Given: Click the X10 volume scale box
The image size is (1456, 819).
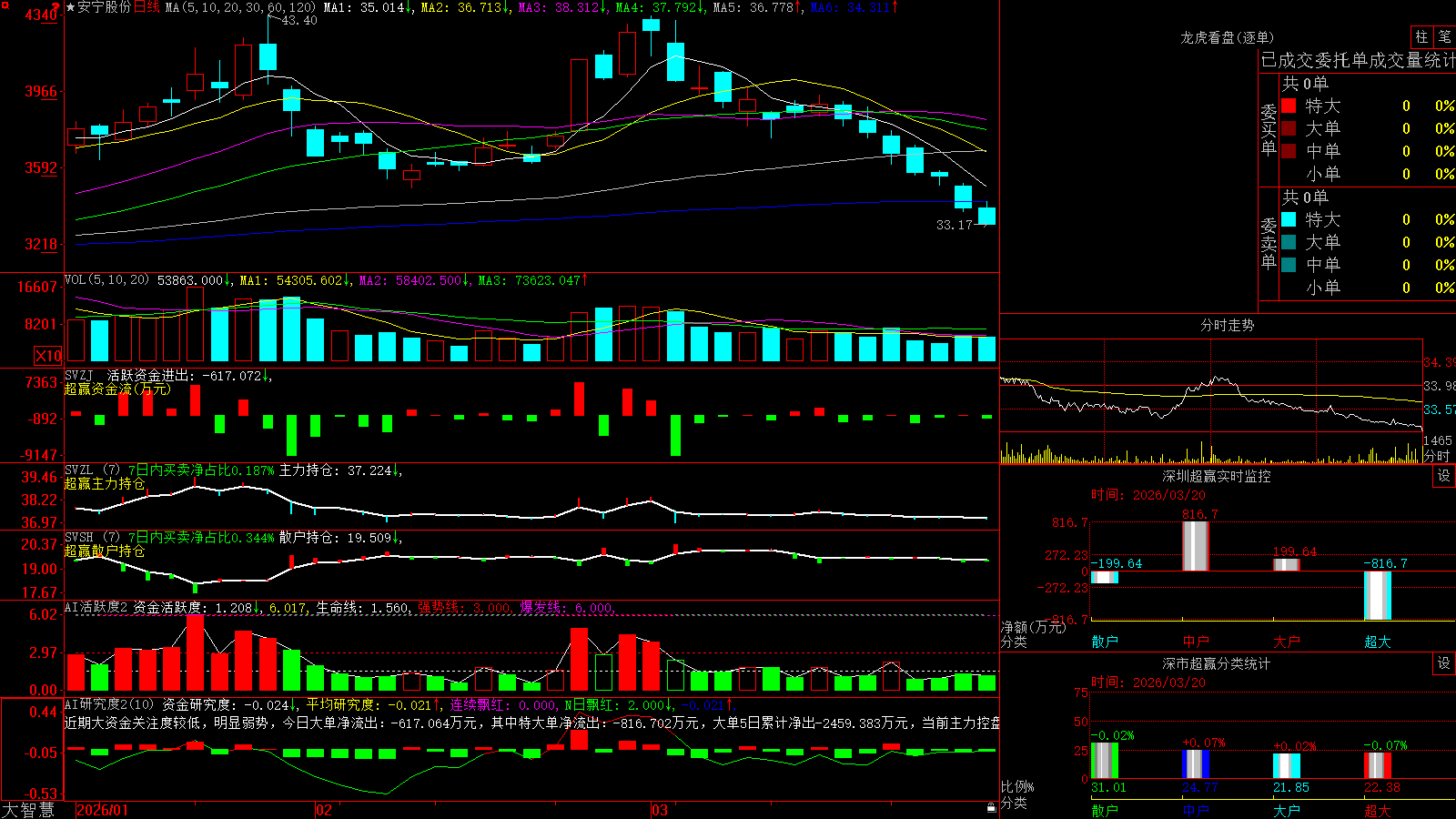Looking at the screenshot, I should 48,356.
